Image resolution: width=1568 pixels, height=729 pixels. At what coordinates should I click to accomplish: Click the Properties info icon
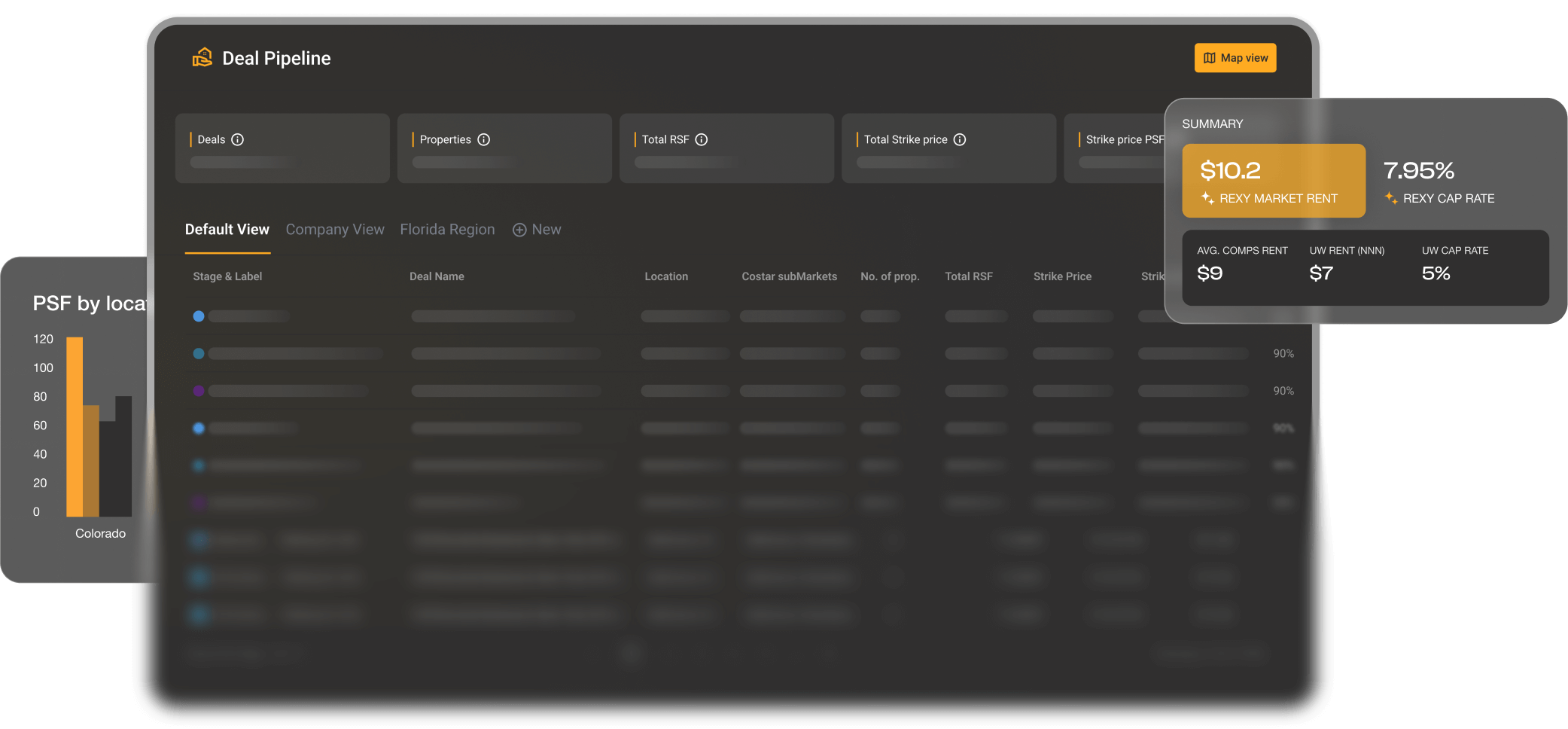484,139
